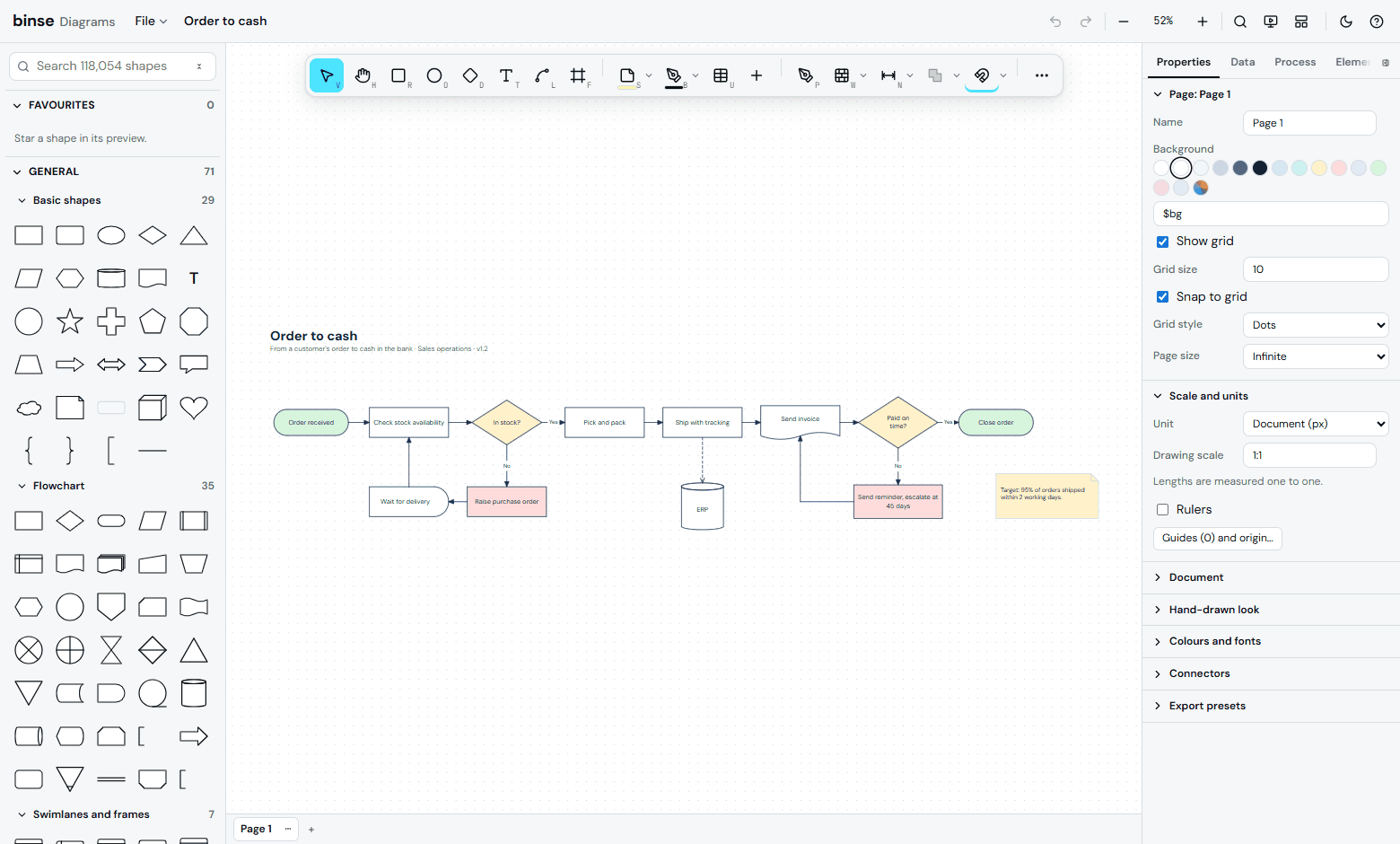1400x844 pixels.
Task: Select the dimension measure tool
Action: 888,75
